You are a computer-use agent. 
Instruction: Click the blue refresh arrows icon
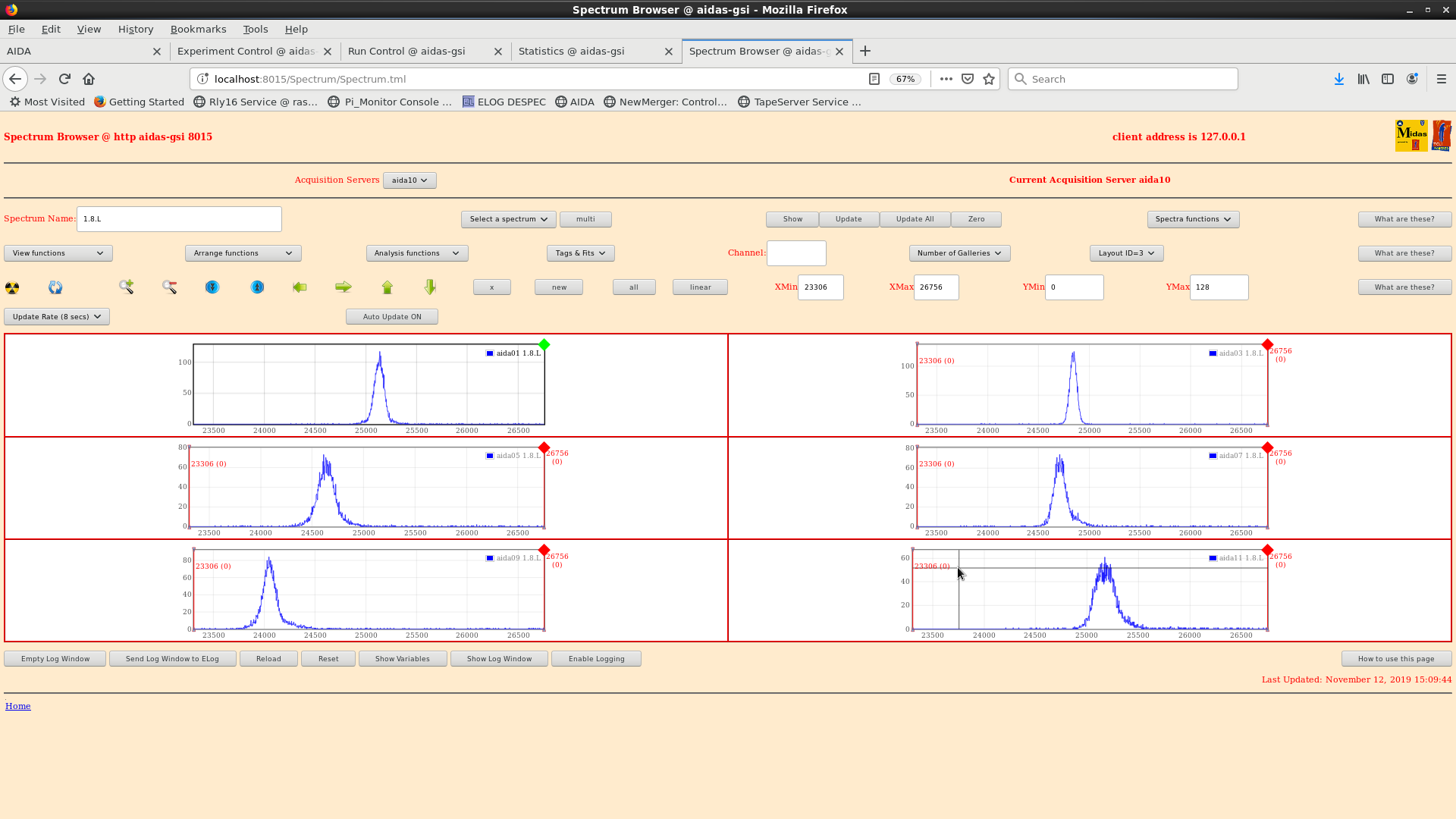55,287
